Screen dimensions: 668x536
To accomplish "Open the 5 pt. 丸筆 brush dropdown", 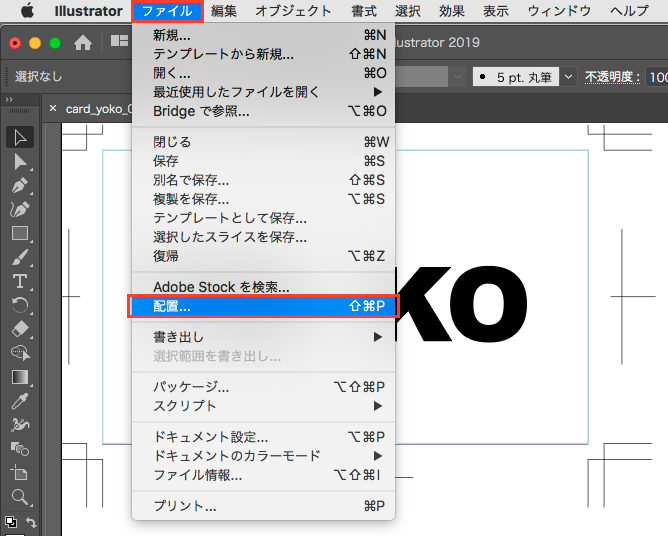I will (x=568, y=76).
